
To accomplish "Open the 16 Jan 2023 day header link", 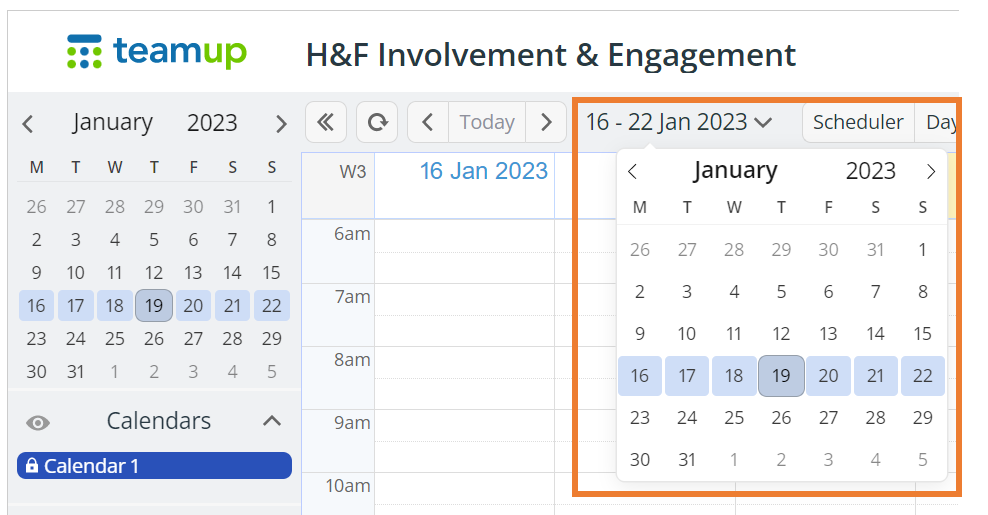I will pos(483,171).
